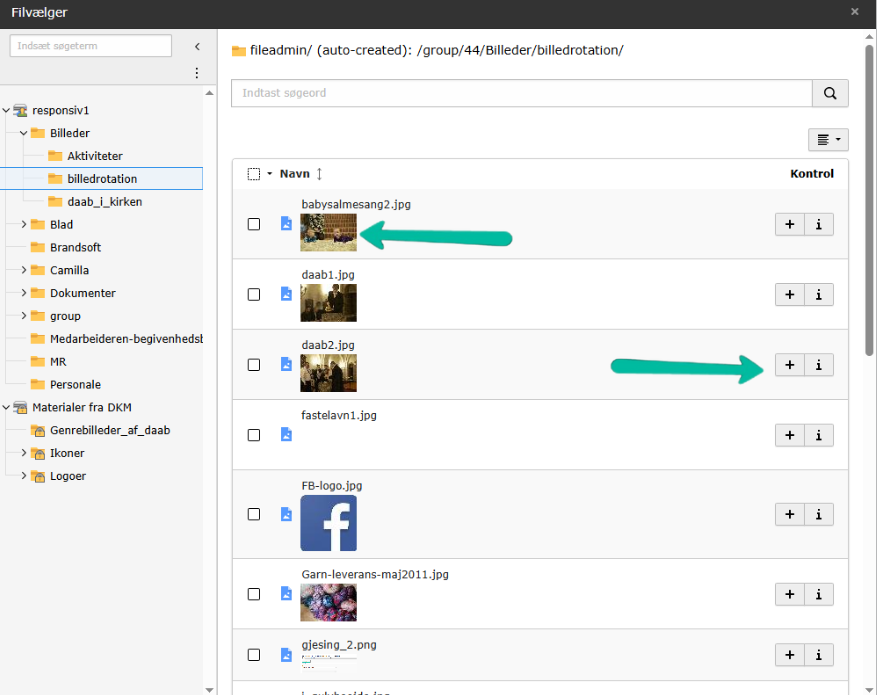
Task: Open the Aktiviteter folder
Action: pyautogui.click(x=94, y=156)
